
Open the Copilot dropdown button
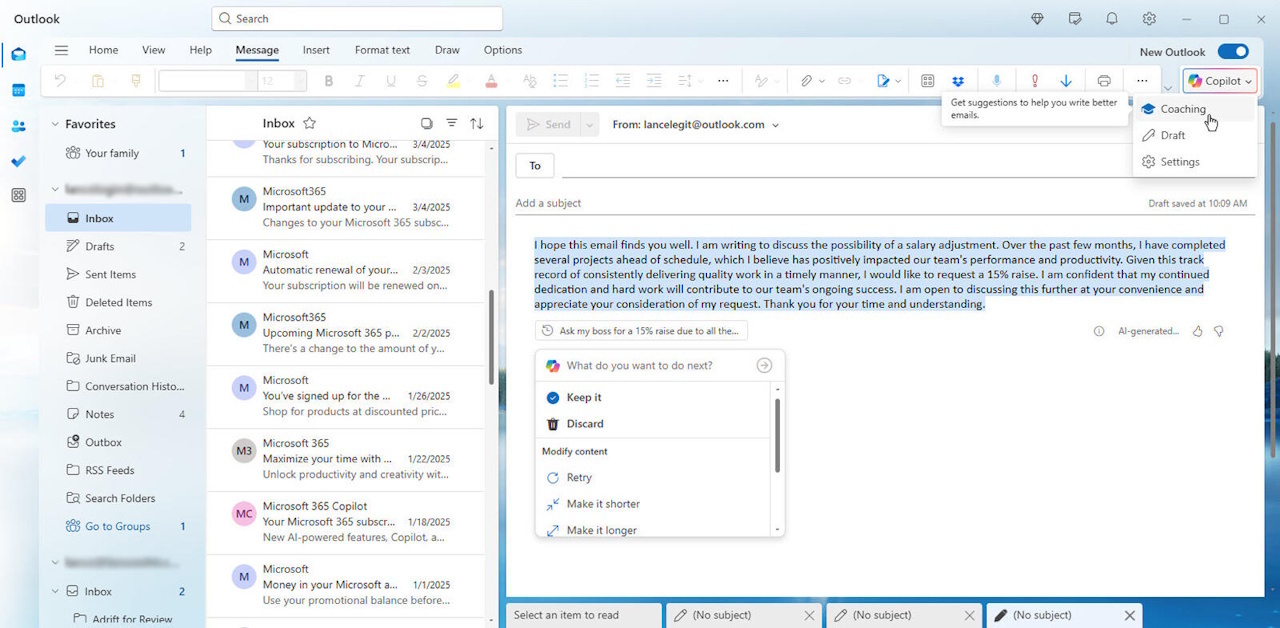pyautogui.click(x=1219, y=81)
